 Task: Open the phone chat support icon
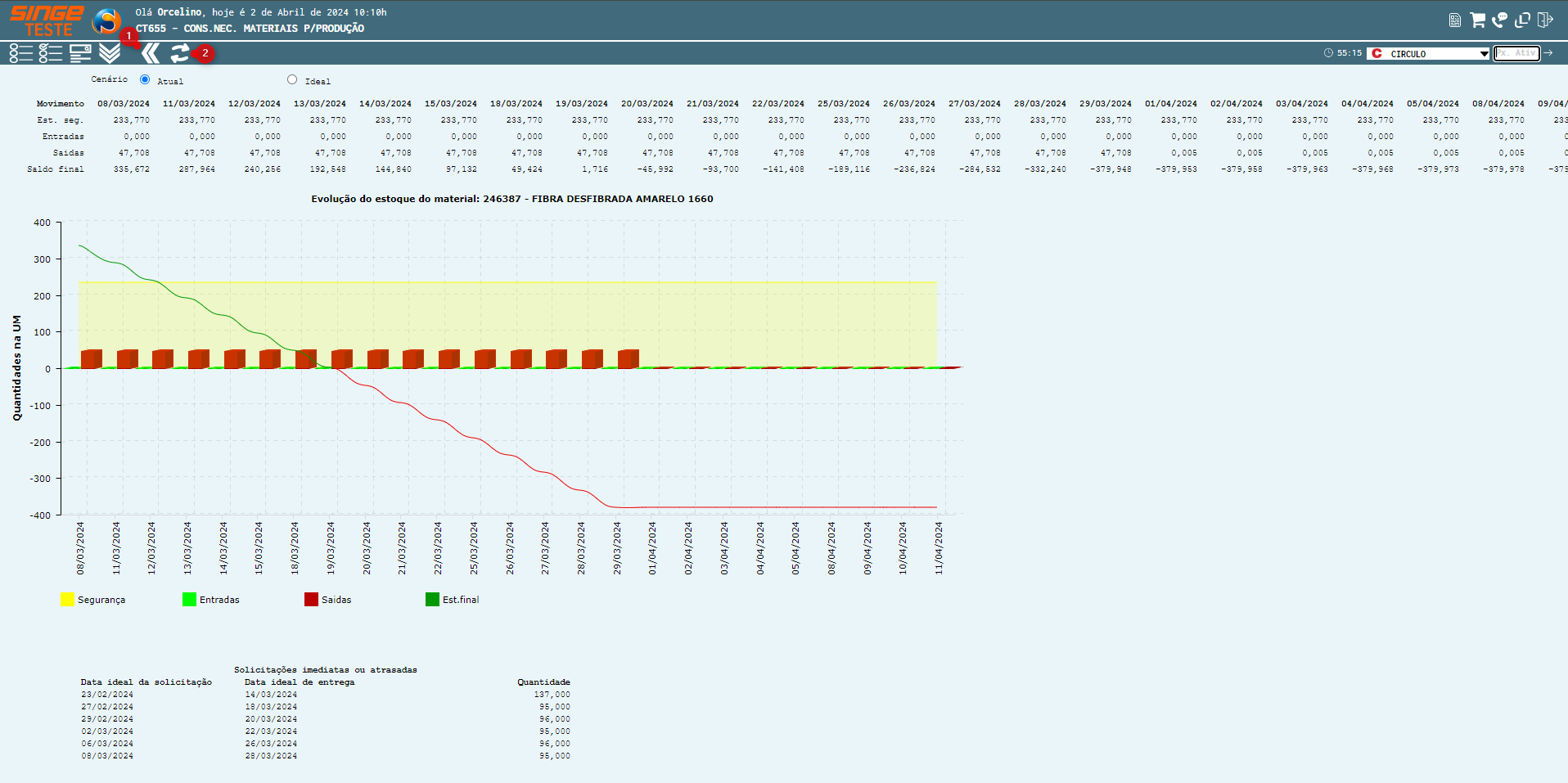[x=1499, y=20]
